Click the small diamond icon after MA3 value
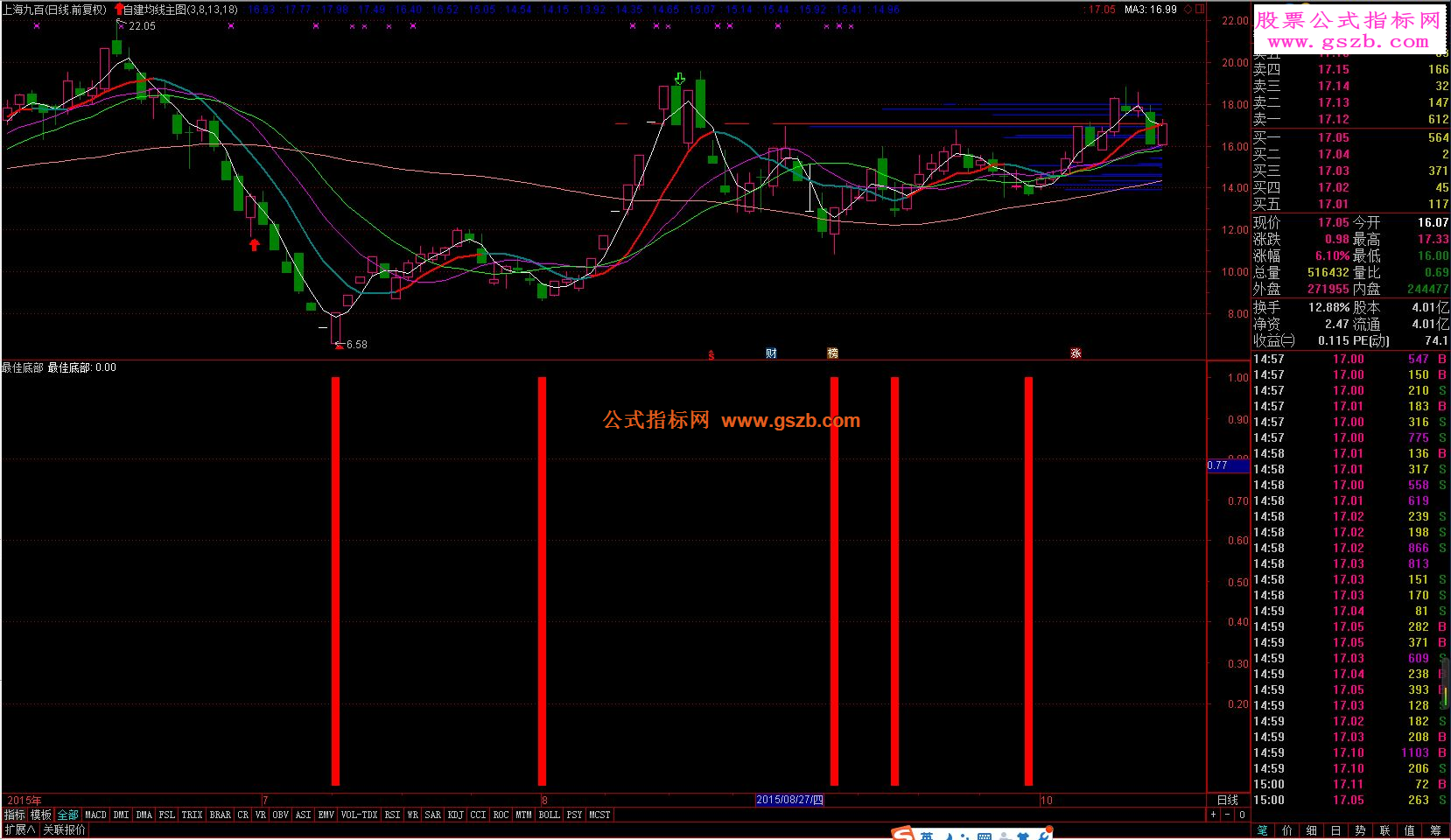1451x840 pixels. coord(1188,10)
